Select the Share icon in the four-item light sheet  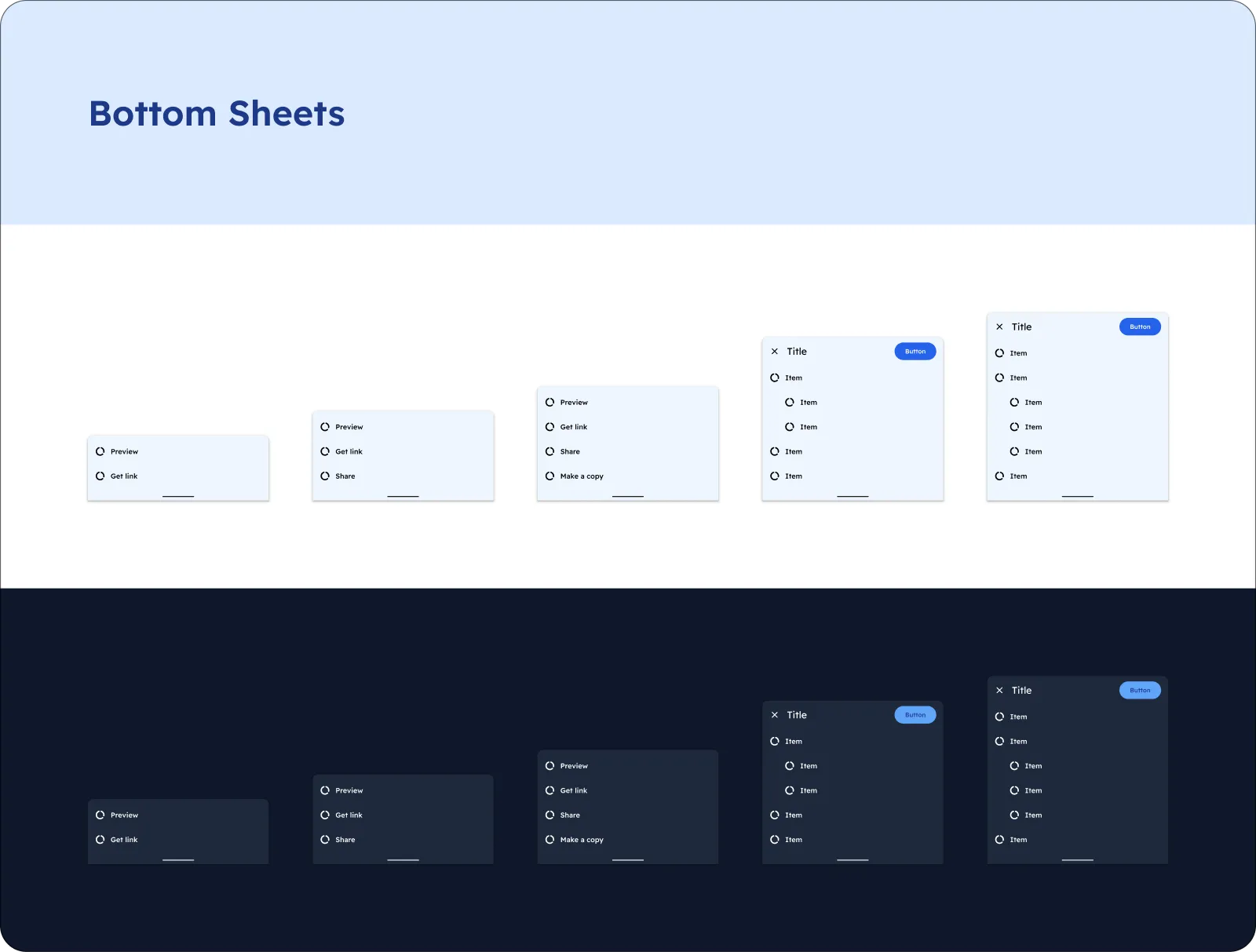549,451
